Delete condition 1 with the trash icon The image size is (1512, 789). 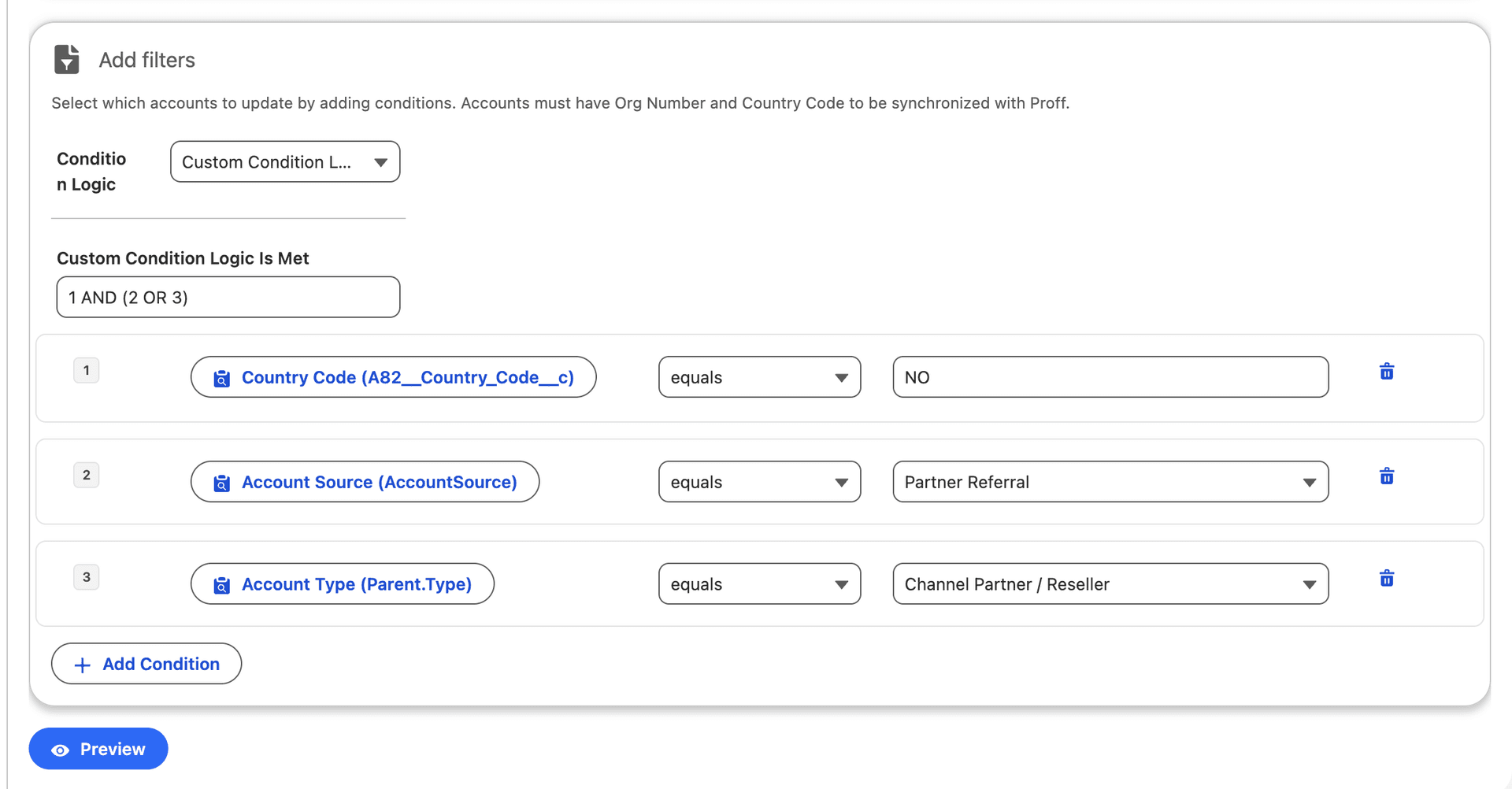[1387, 371]
